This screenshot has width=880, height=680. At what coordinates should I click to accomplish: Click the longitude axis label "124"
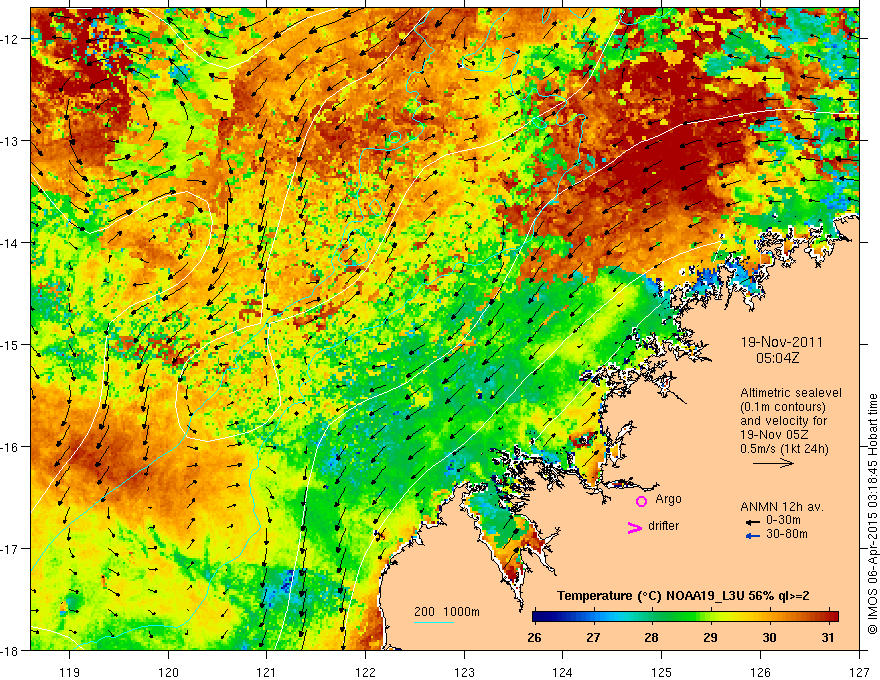point(563,672)
